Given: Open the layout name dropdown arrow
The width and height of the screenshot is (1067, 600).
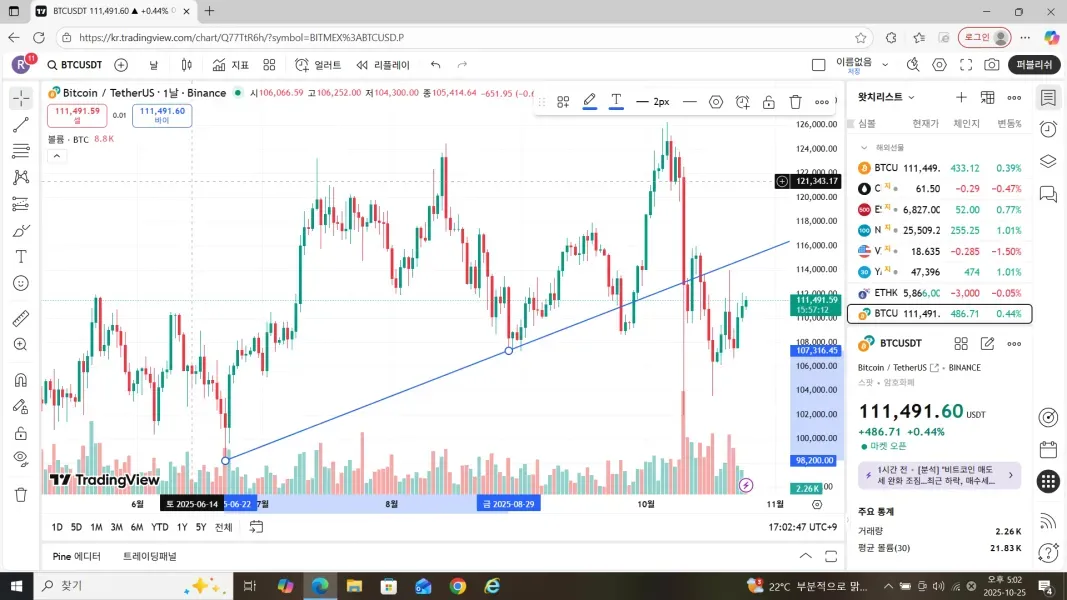Looking at the screenshot, I should pos(885,65).
